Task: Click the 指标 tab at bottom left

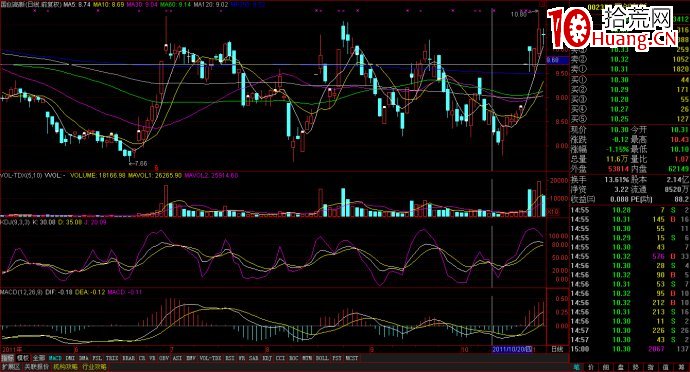Action: [7, 358]
